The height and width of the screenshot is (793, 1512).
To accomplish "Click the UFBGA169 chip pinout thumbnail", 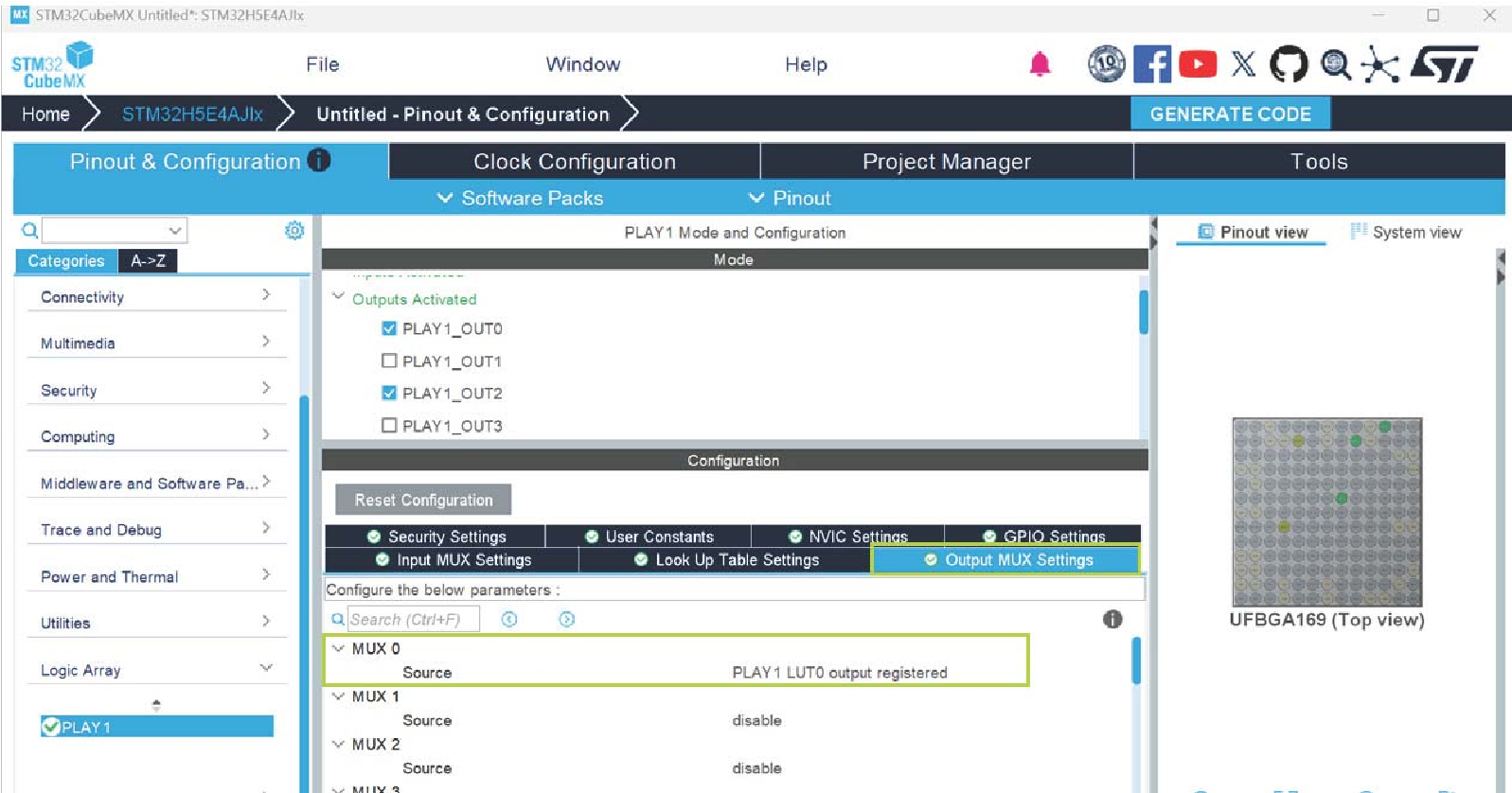I will click(1326, 512).
